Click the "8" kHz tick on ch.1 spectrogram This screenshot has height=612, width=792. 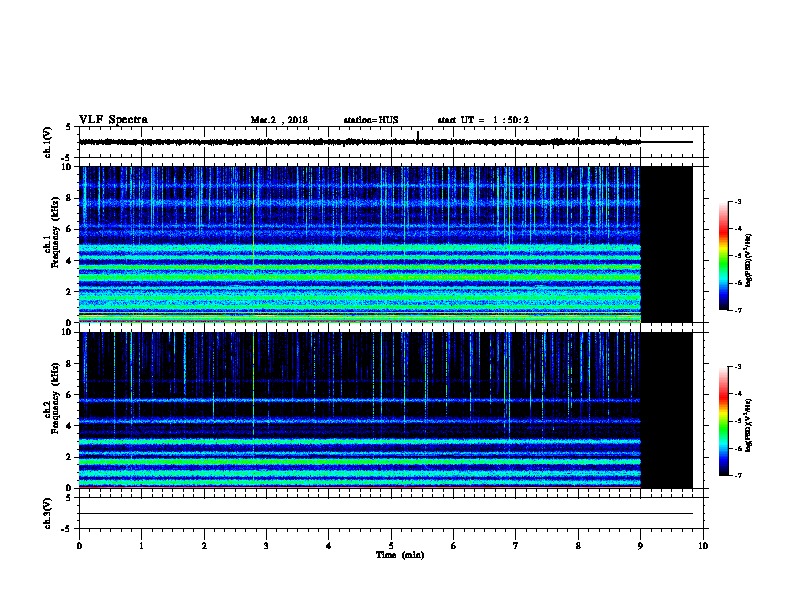click(x=70, y=198)
